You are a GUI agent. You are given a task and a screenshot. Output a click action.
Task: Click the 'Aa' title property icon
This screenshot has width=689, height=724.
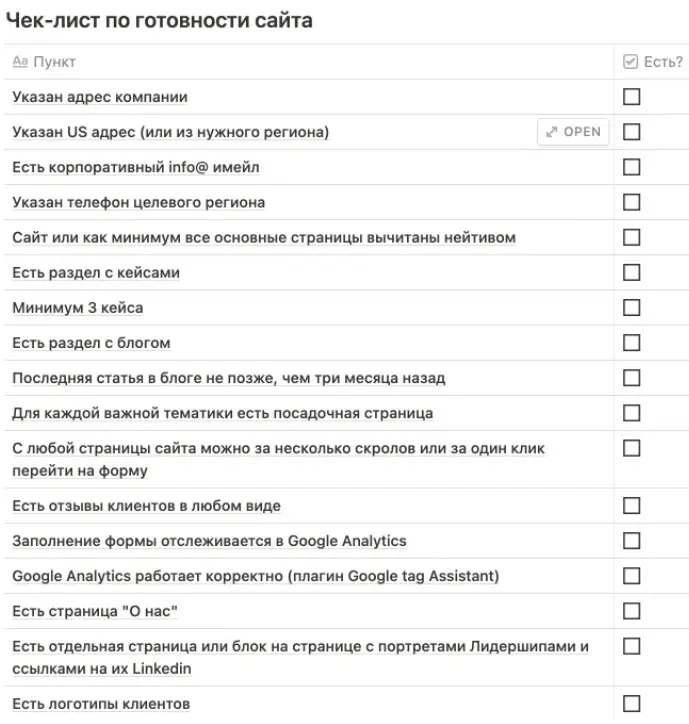coord(20,61)
